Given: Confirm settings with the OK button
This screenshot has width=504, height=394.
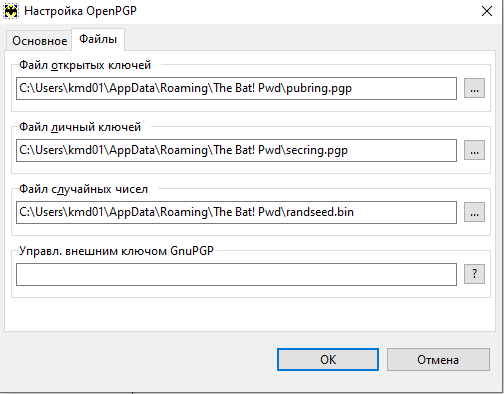Looking at the screenshot, I should coord(328,360).
